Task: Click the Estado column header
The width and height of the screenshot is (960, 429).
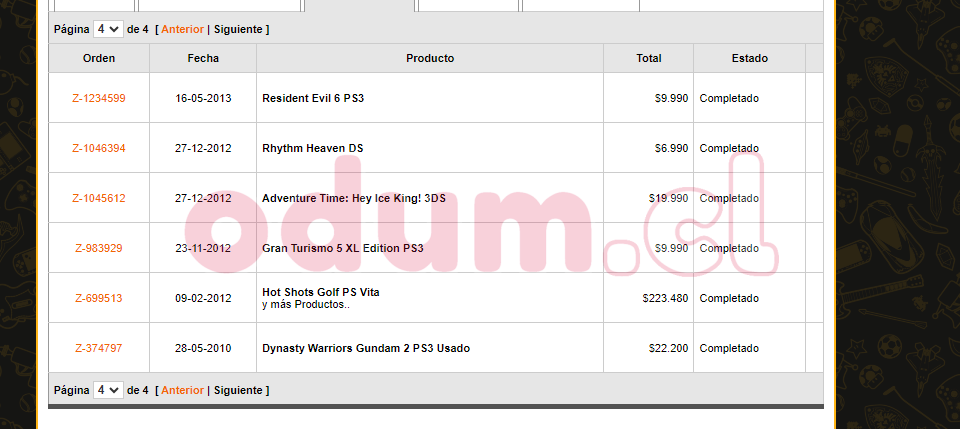Action: pos(749,58)
